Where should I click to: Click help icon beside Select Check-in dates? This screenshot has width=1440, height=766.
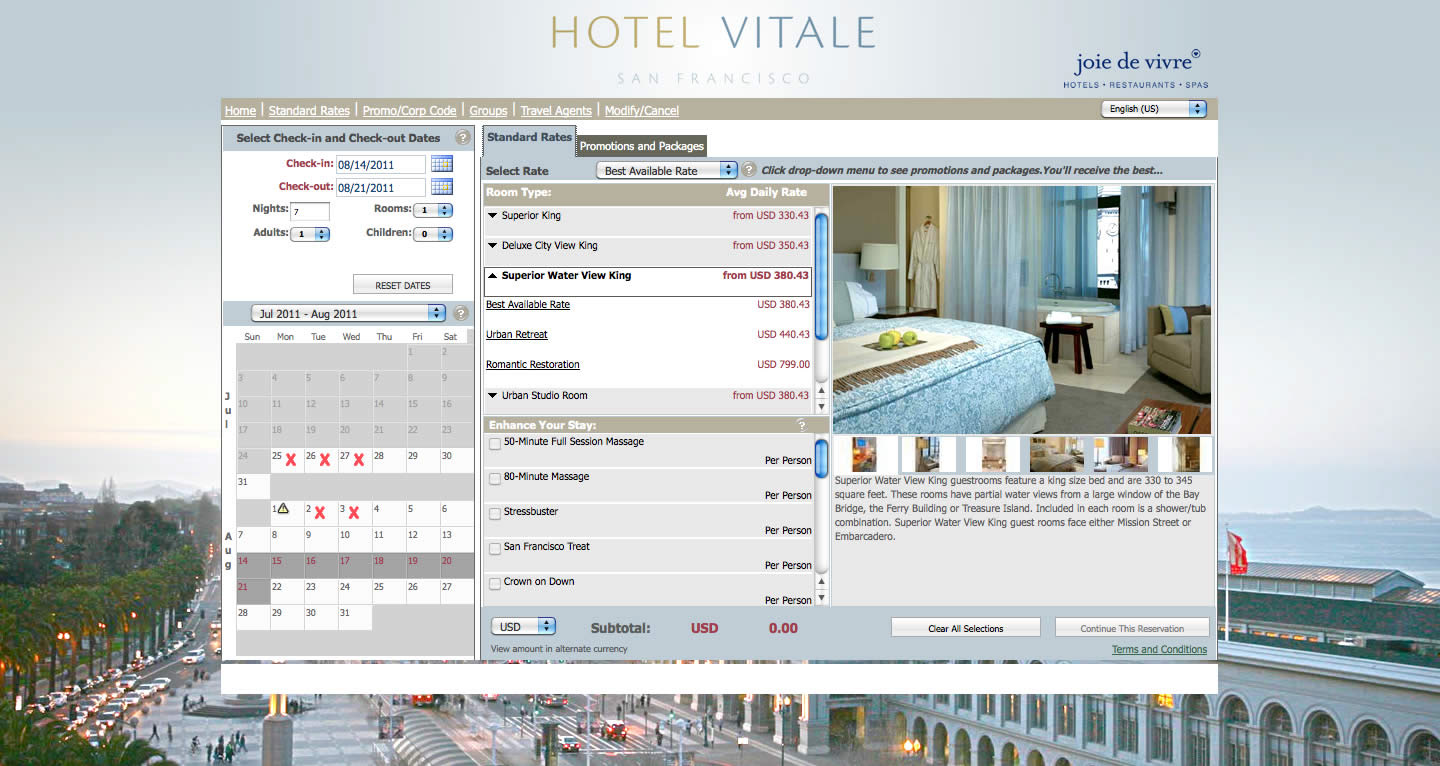pyautogui.click(x=462, y=138)
